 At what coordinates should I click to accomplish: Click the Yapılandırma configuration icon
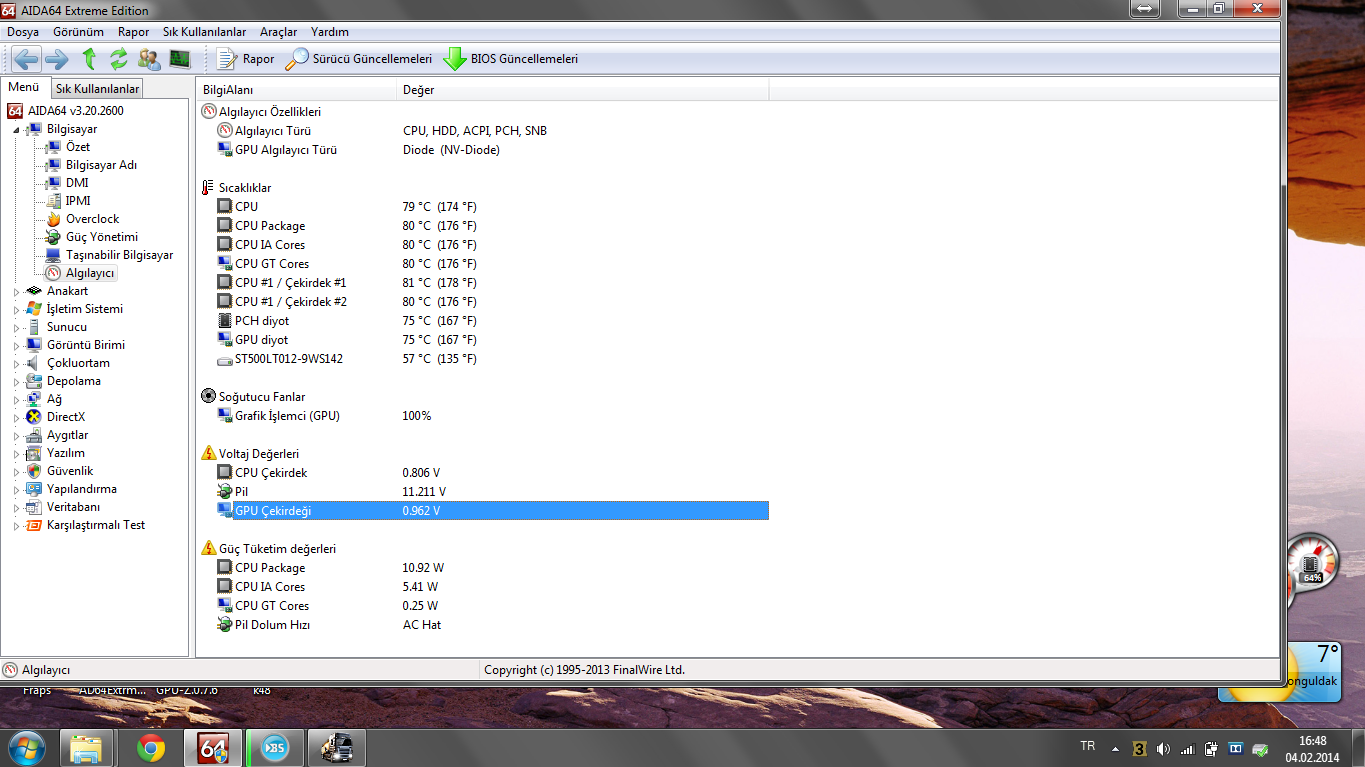35,489
